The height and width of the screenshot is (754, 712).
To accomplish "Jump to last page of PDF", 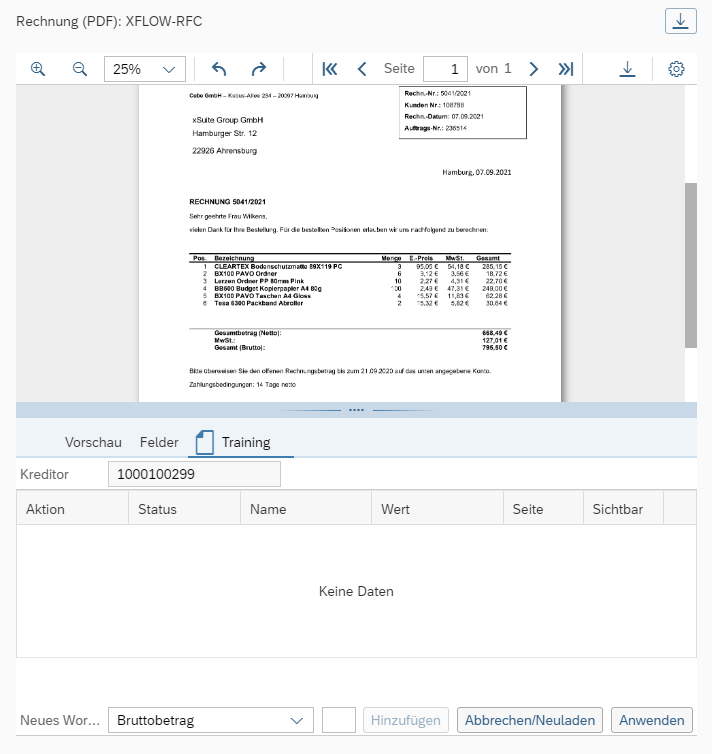I will click(x=566, y=69).
